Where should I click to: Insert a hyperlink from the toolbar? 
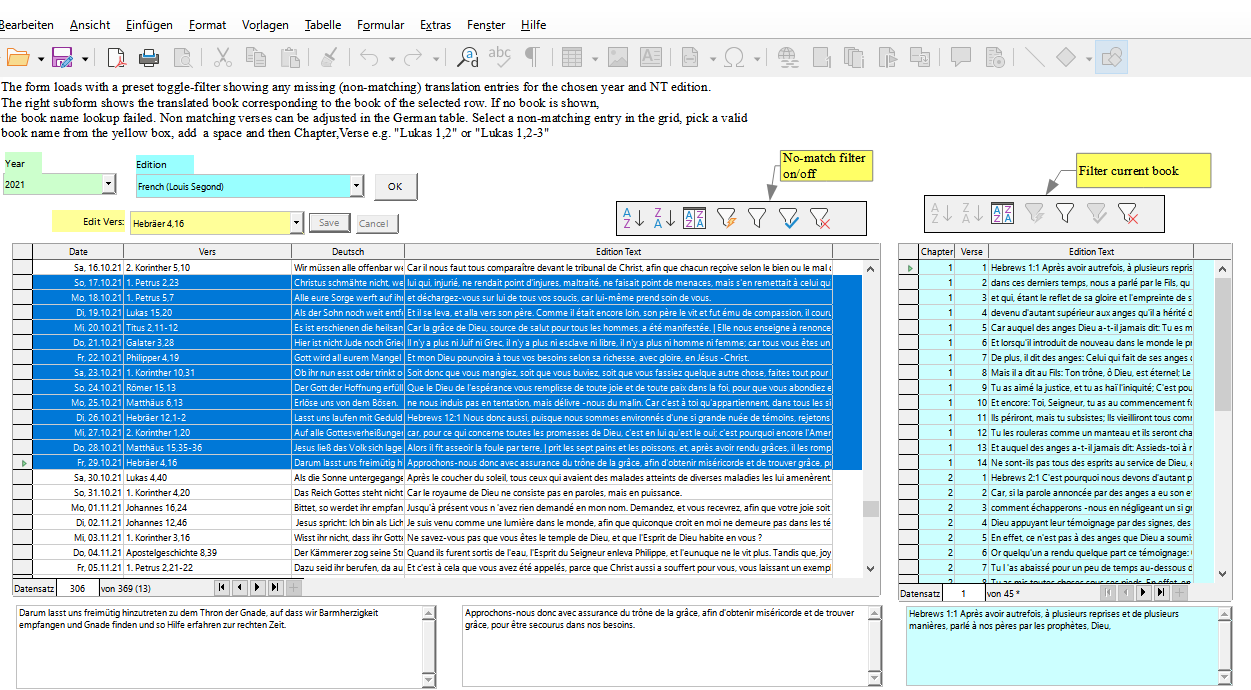(x=787, y=57)
